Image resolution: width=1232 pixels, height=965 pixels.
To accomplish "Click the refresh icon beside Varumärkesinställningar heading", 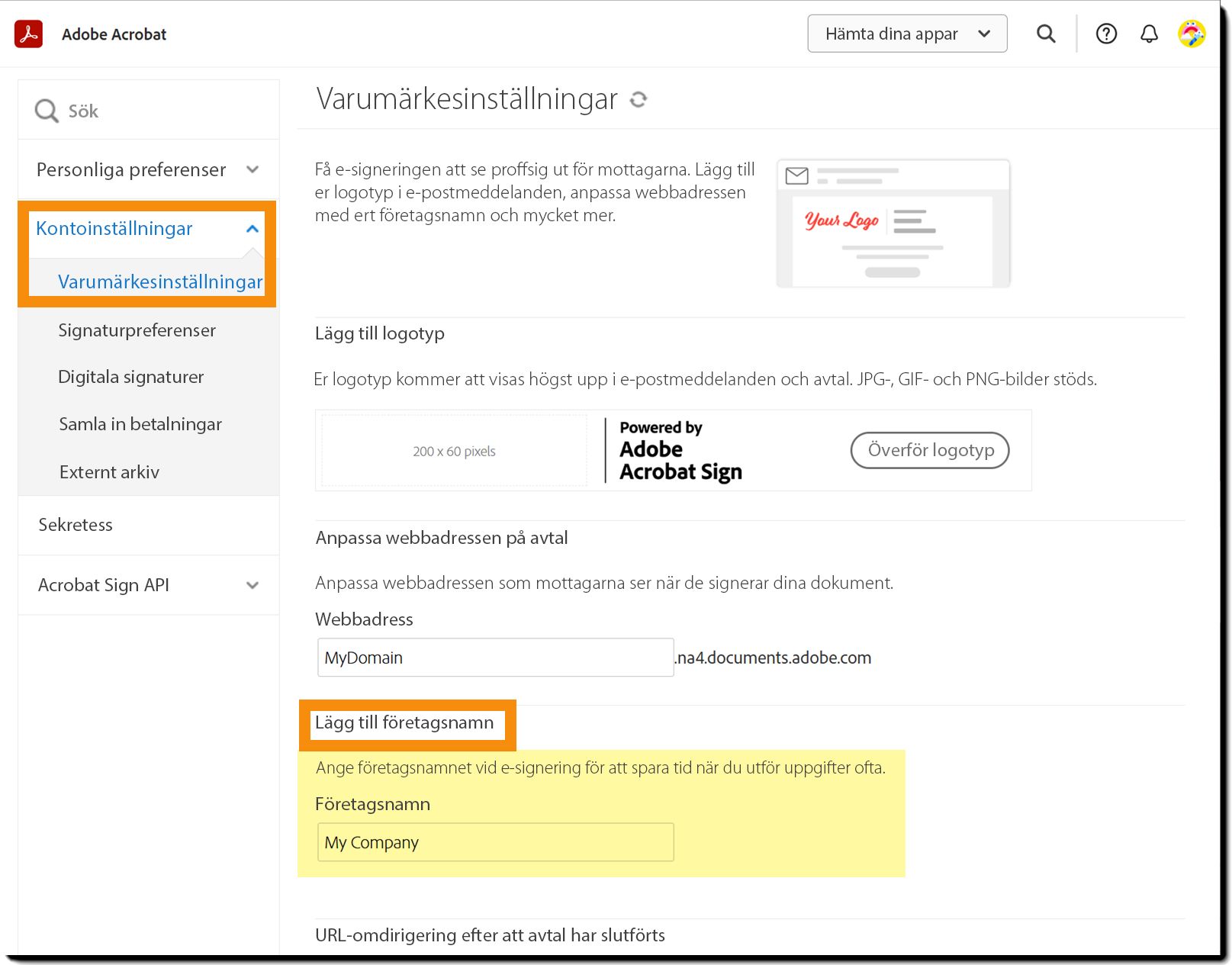I will point(639,99).
